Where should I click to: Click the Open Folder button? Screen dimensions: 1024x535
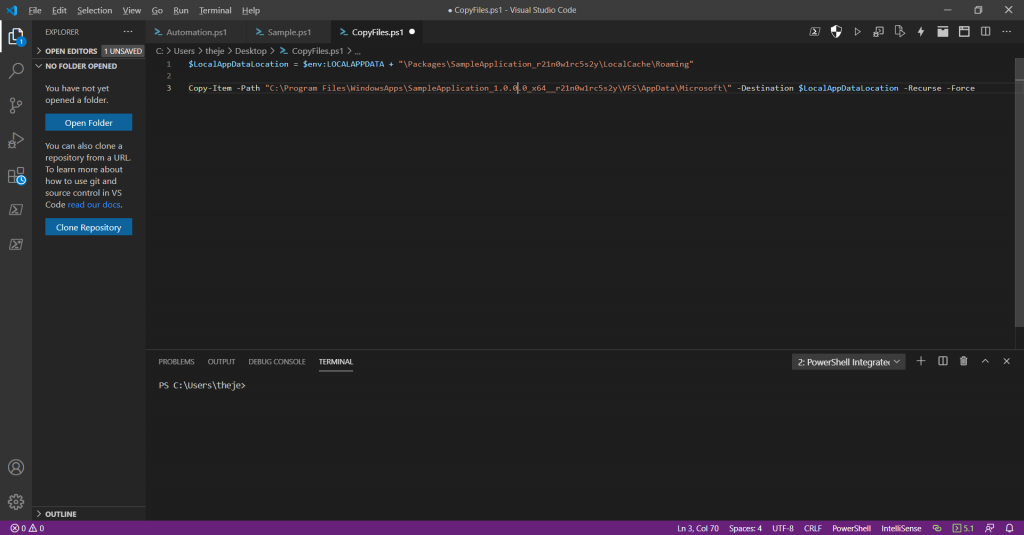pyautogui.click(x=88, y=123)
